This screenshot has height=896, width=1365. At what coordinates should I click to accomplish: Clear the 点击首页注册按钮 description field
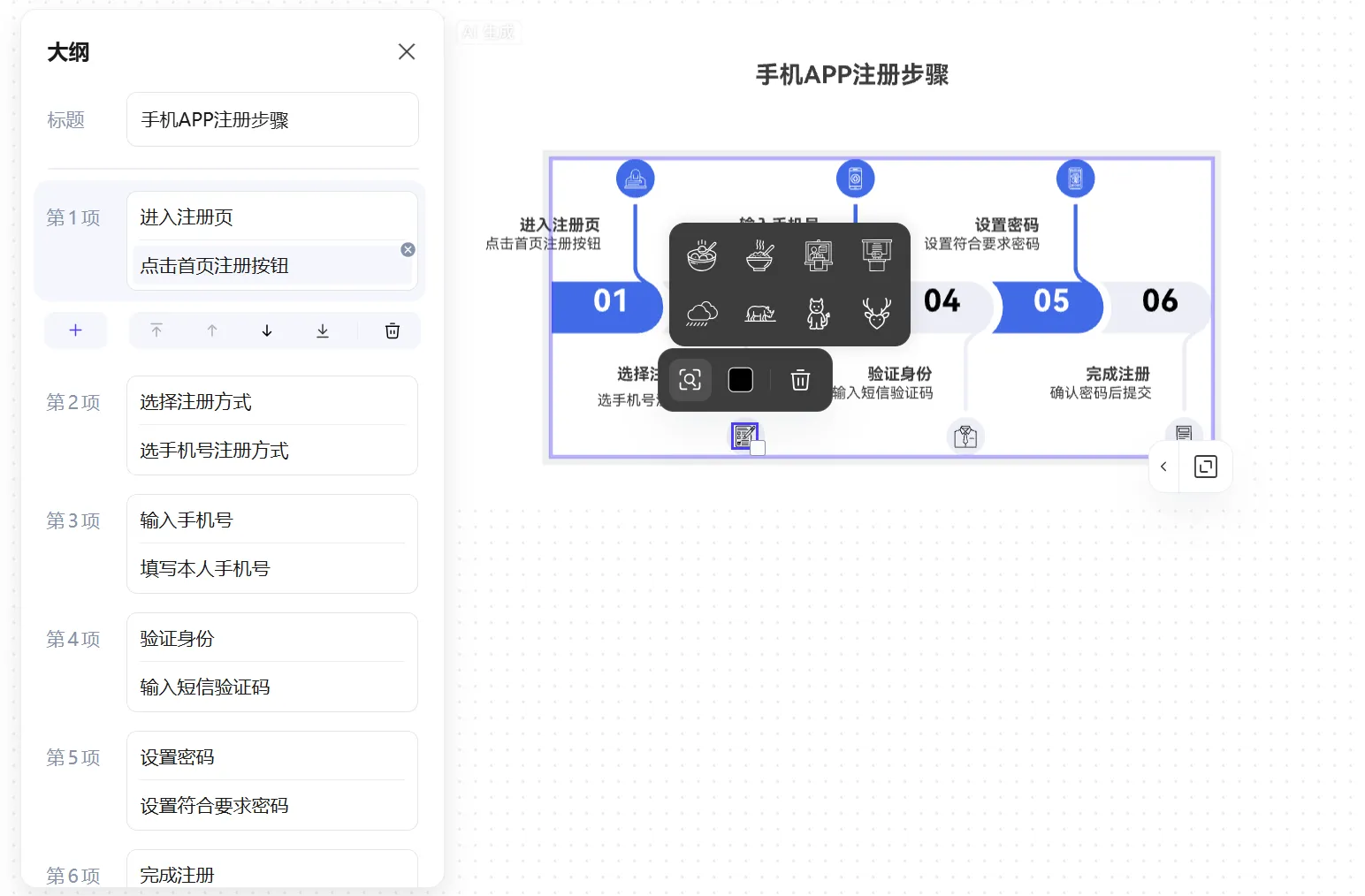(408, 250)
